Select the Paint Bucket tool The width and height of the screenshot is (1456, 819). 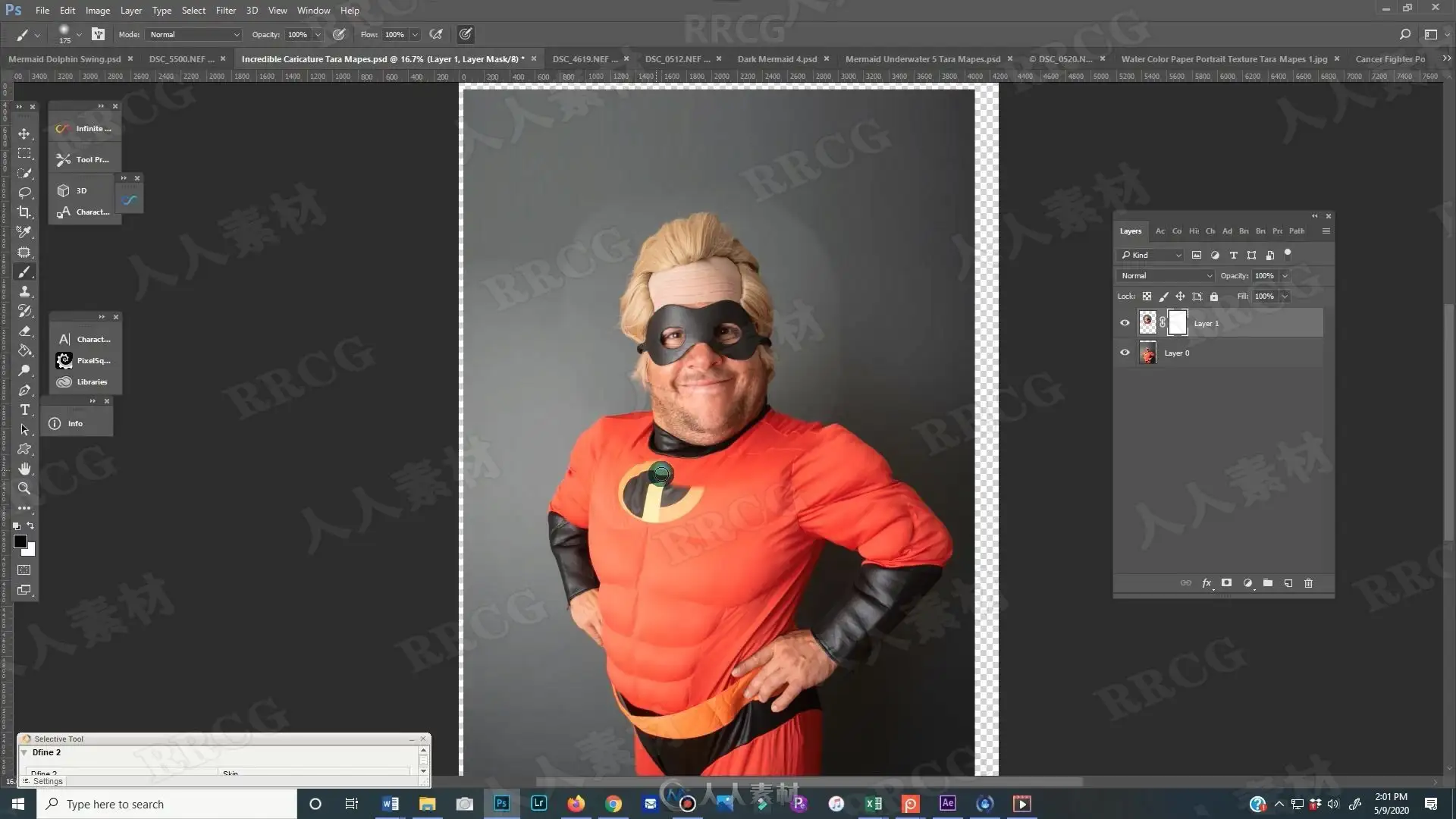(x=24, y=350)
